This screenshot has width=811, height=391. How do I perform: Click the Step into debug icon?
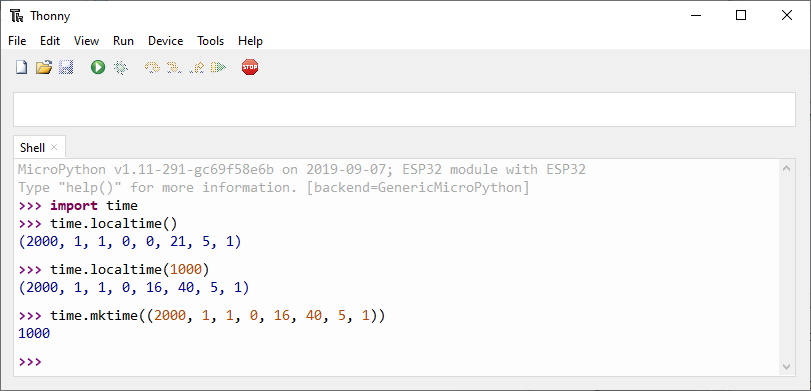coord(174,67)
